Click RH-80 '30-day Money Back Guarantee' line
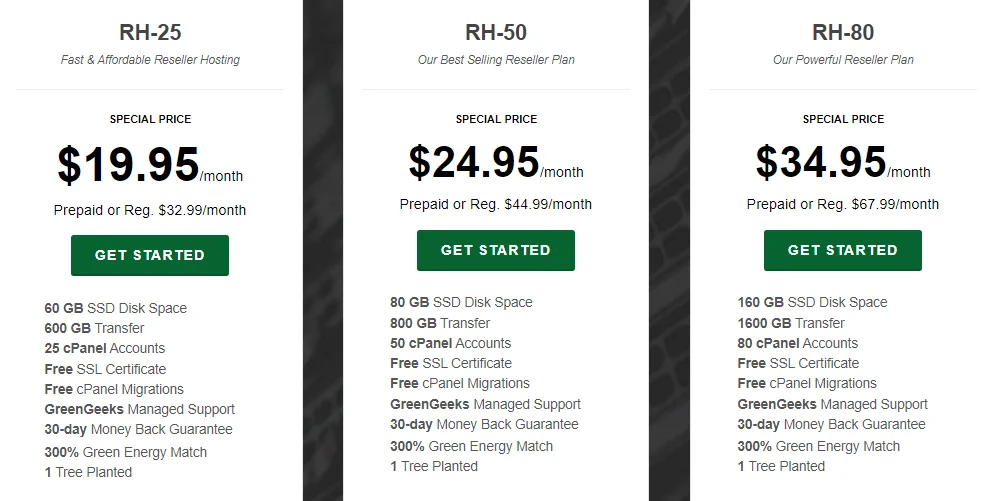 point(832,424)
